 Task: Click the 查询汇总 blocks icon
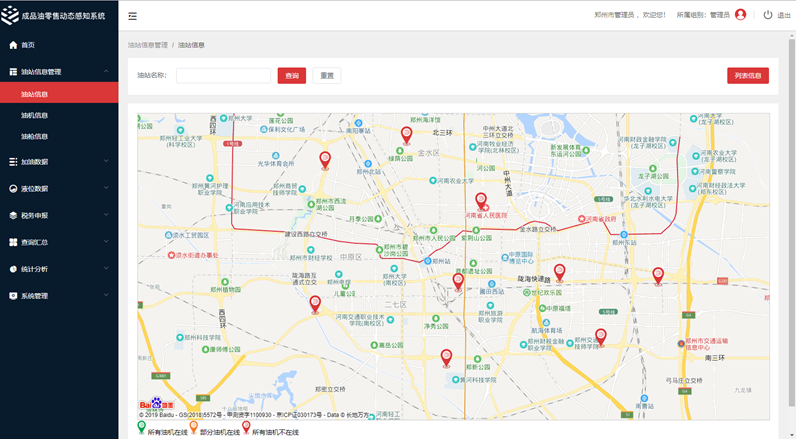click(13, 243)
